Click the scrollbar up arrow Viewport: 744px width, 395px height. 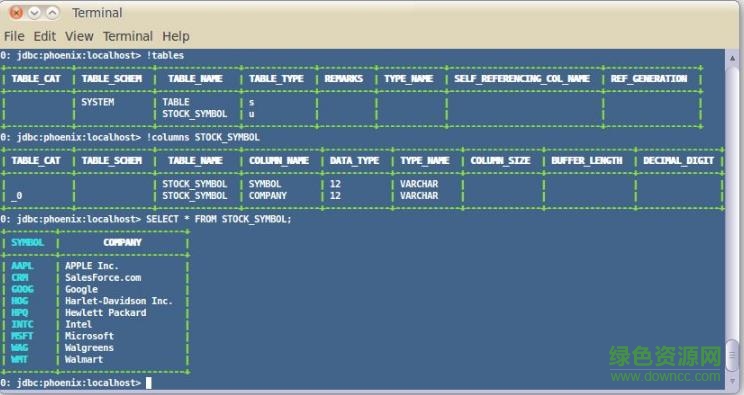click(x=733, y=58)
